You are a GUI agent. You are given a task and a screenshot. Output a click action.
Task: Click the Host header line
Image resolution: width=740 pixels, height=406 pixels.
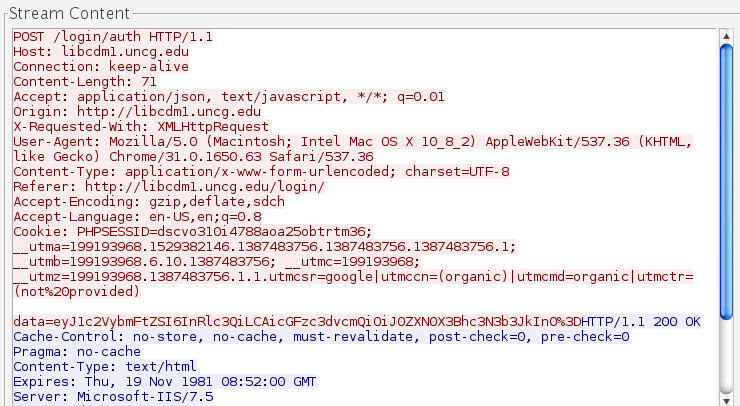(100, 51)
